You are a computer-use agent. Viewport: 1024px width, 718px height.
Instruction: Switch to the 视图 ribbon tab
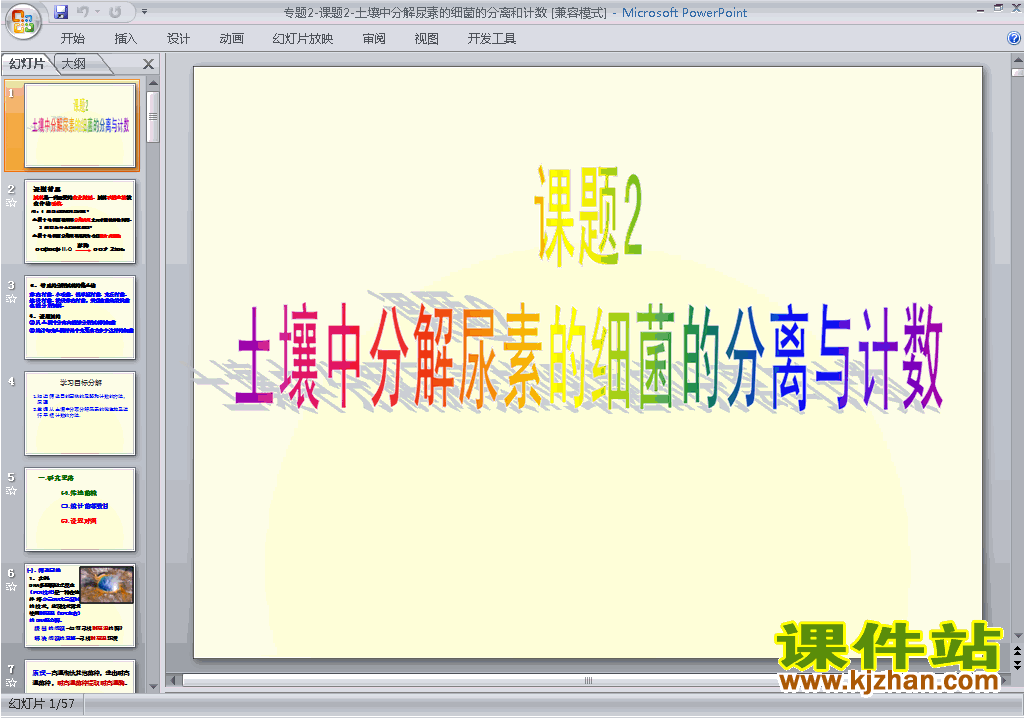click(426, 39)
